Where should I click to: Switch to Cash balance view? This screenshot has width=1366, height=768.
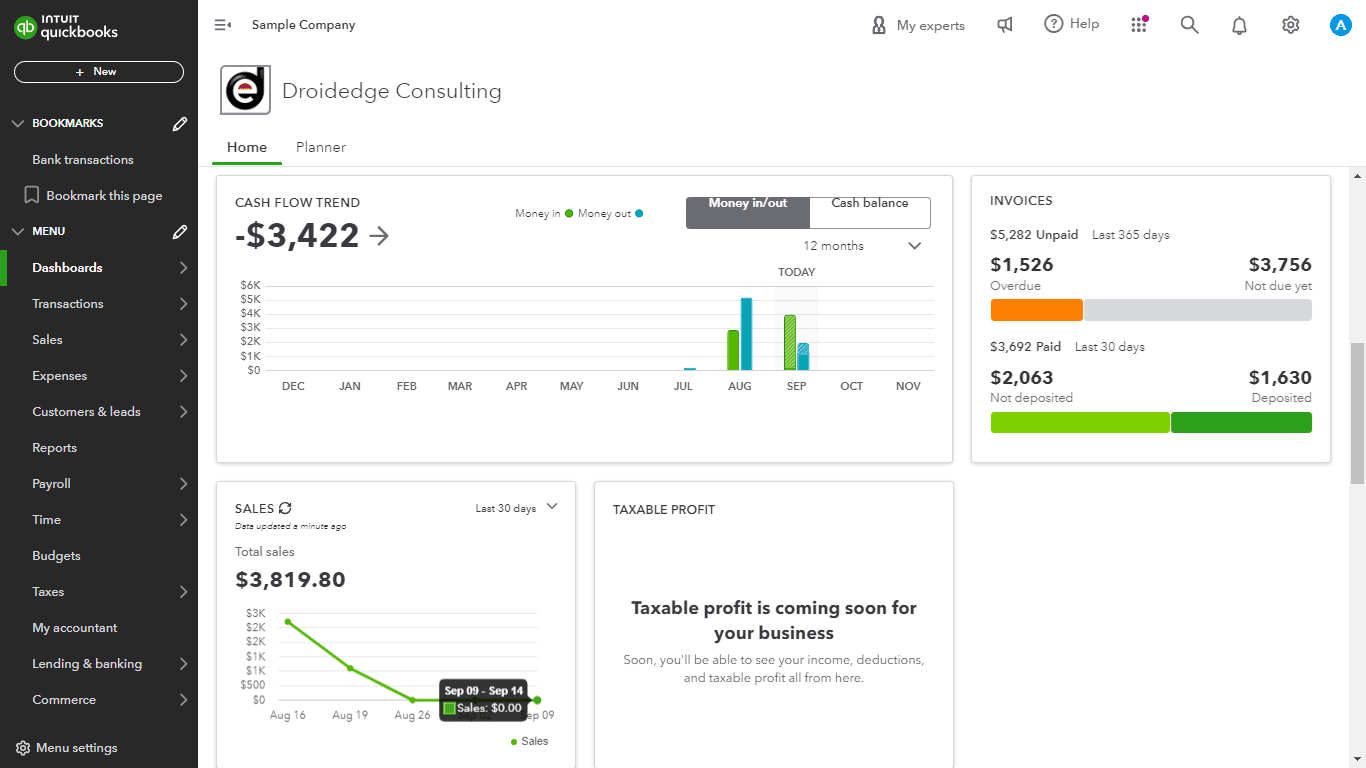pyautogui.click(x=869, y=212)
